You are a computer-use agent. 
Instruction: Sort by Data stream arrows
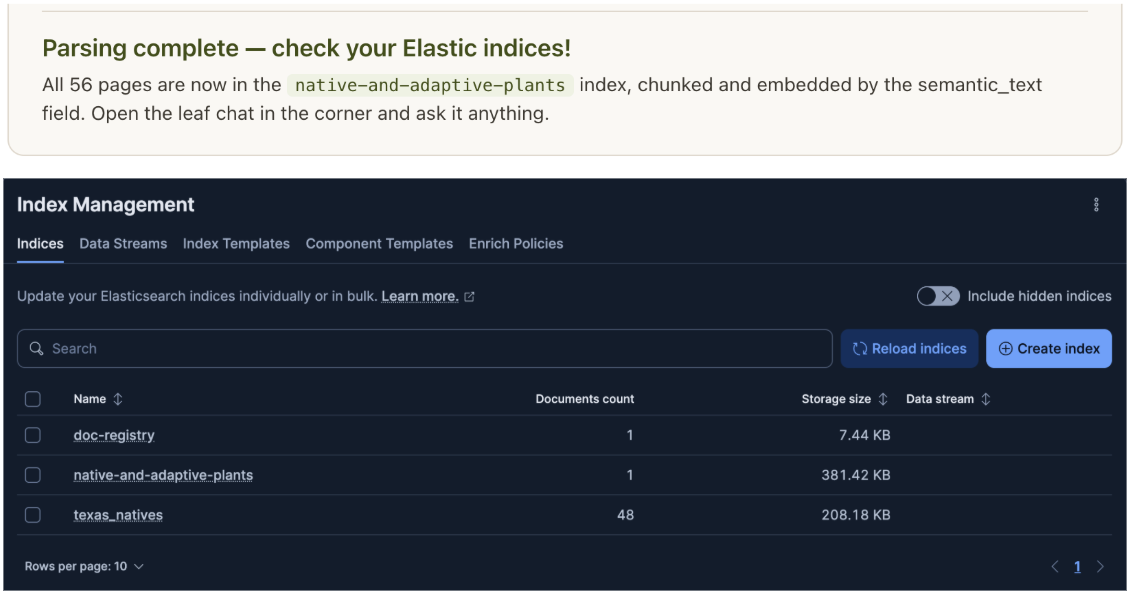pyautogui.click(x=985, y=399)
